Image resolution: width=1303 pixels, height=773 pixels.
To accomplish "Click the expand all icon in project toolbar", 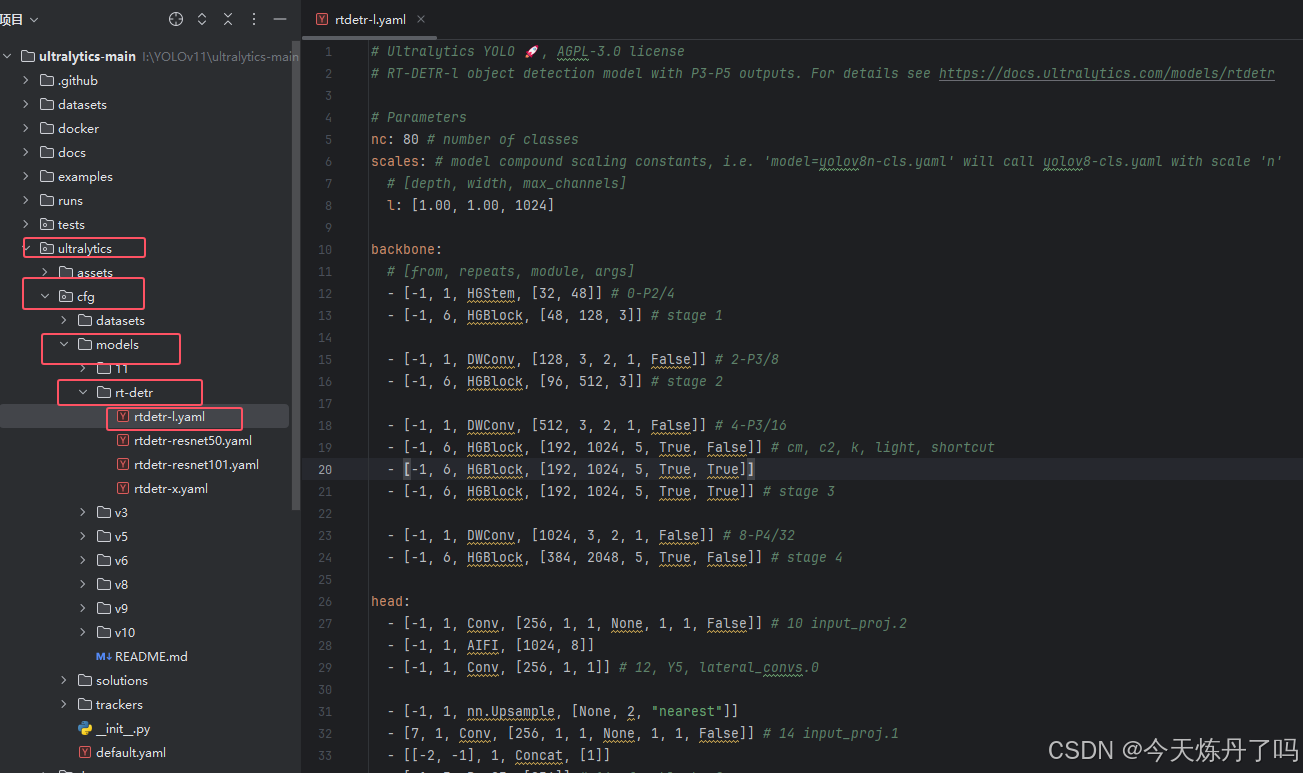I will coord(202,19).
